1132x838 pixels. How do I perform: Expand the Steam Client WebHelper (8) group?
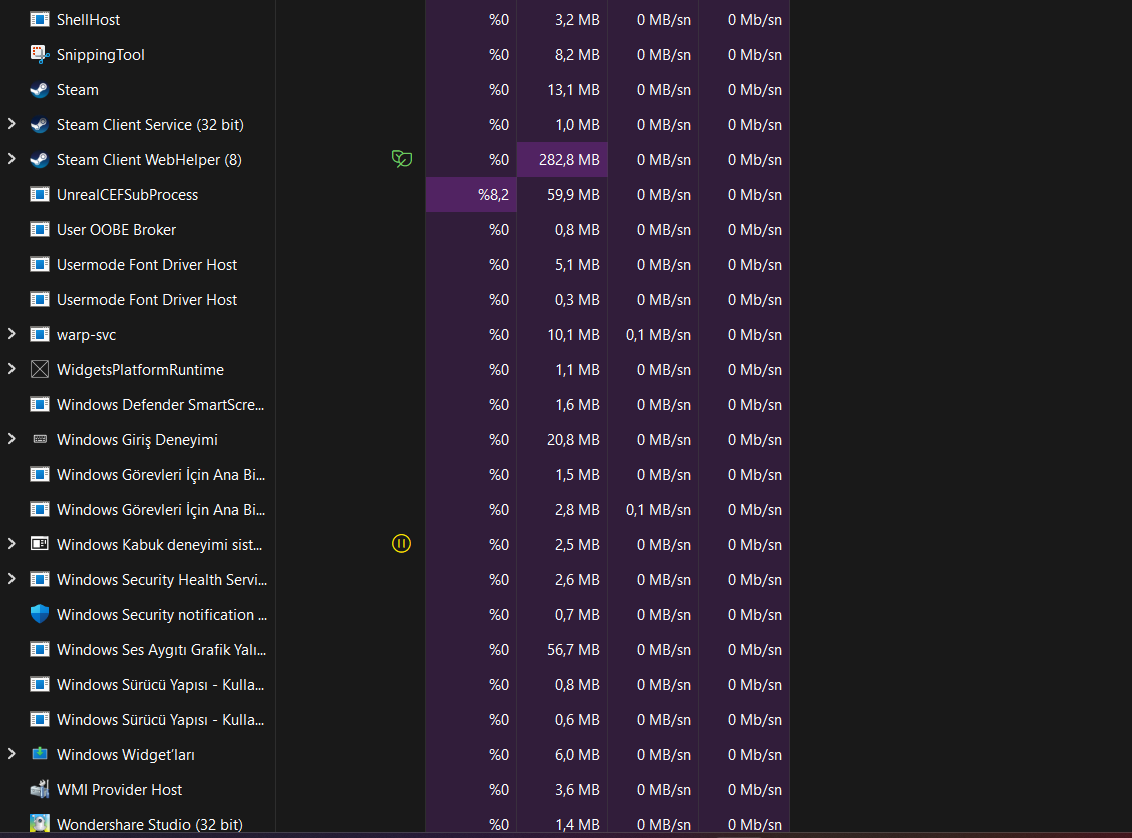12,159
